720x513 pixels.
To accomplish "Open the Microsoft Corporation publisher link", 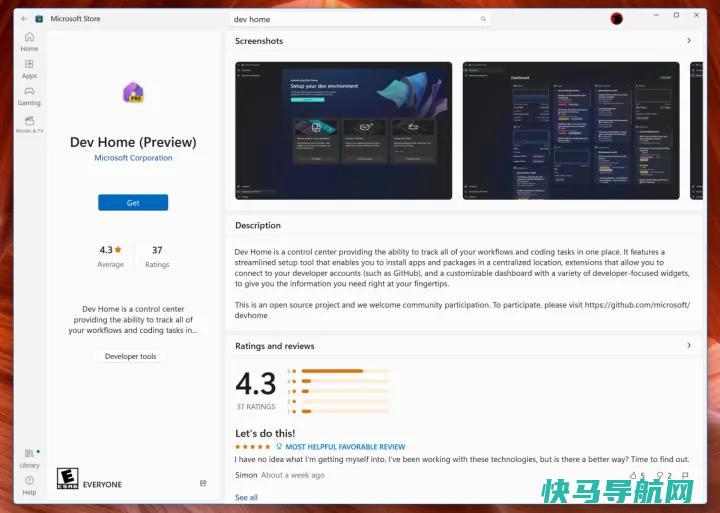I will pos(133,158).
